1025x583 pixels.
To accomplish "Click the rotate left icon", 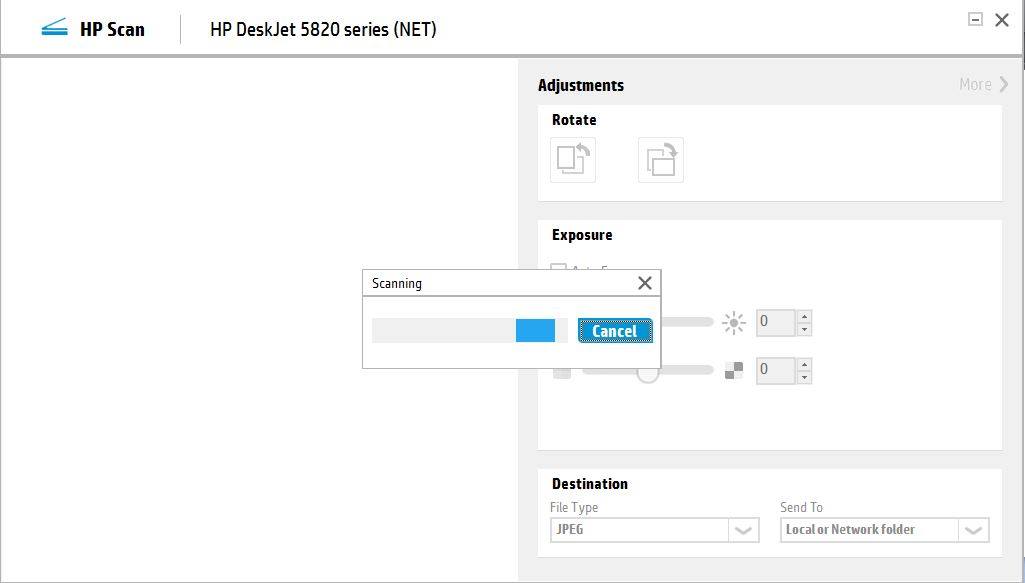I will tap(573, 160).
